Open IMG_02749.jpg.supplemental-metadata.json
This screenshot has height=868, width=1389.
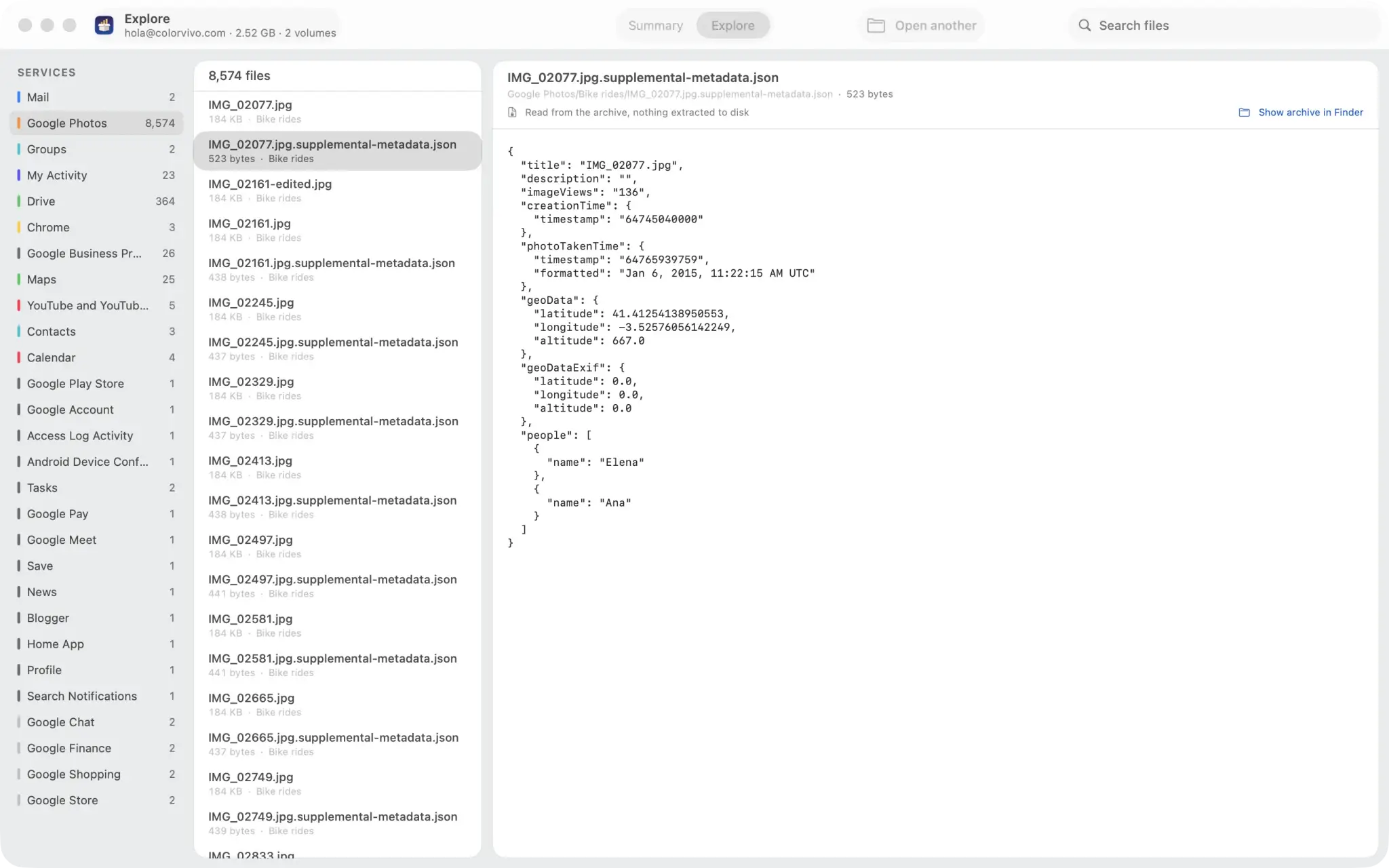click(x=337, y=823)
